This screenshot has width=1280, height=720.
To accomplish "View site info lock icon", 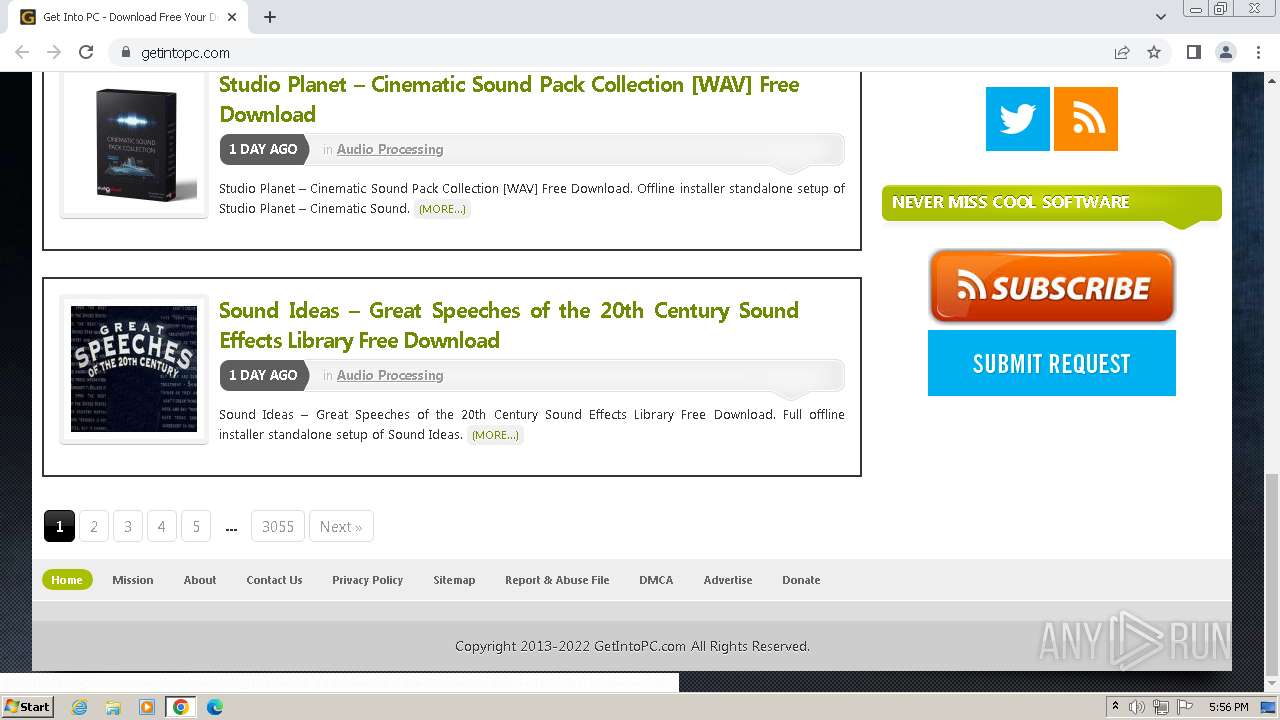I will (x=125, y=52).
